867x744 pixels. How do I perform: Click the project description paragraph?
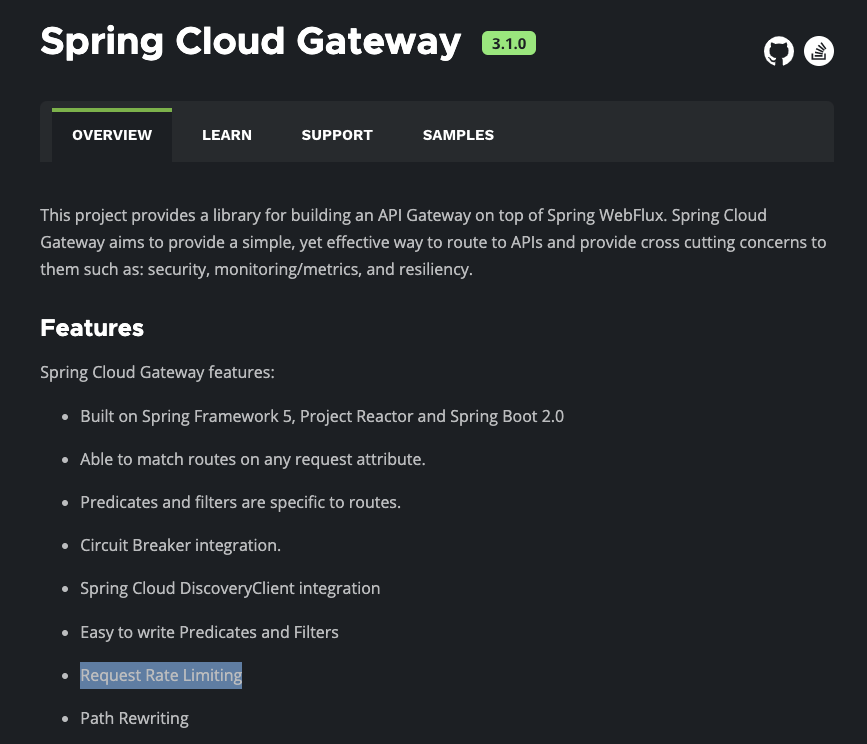click(434, 242)
